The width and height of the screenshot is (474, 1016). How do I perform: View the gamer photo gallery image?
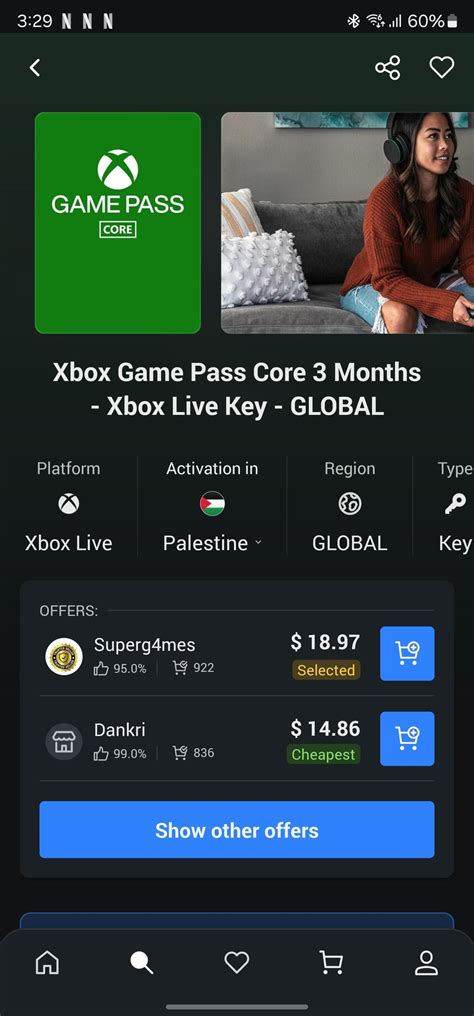coord(347,223)
